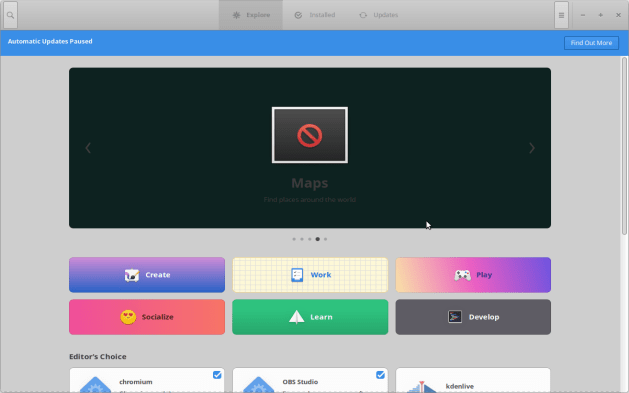Click the Work checklist icon
The height and width of the screenshot is (393, 629).
(297, 275)
